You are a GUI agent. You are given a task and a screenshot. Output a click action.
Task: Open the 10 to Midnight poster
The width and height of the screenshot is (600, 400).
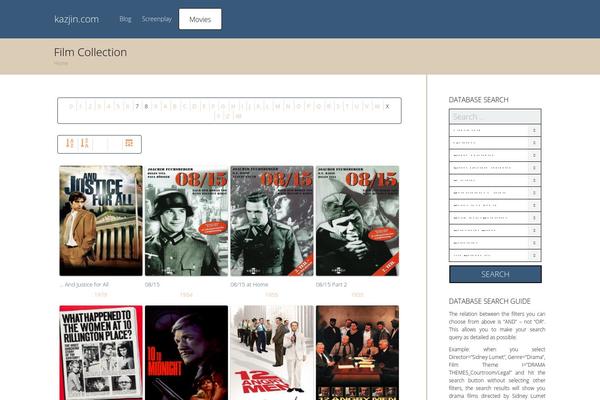186,353
